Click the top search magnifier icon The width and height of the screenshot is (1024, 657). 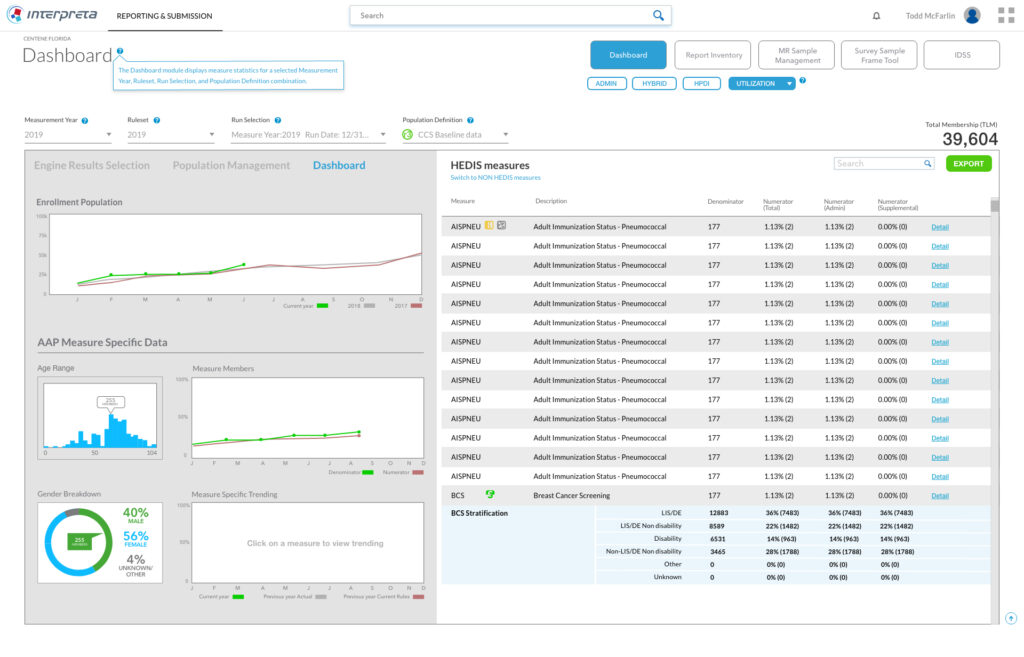click(658, 16)
